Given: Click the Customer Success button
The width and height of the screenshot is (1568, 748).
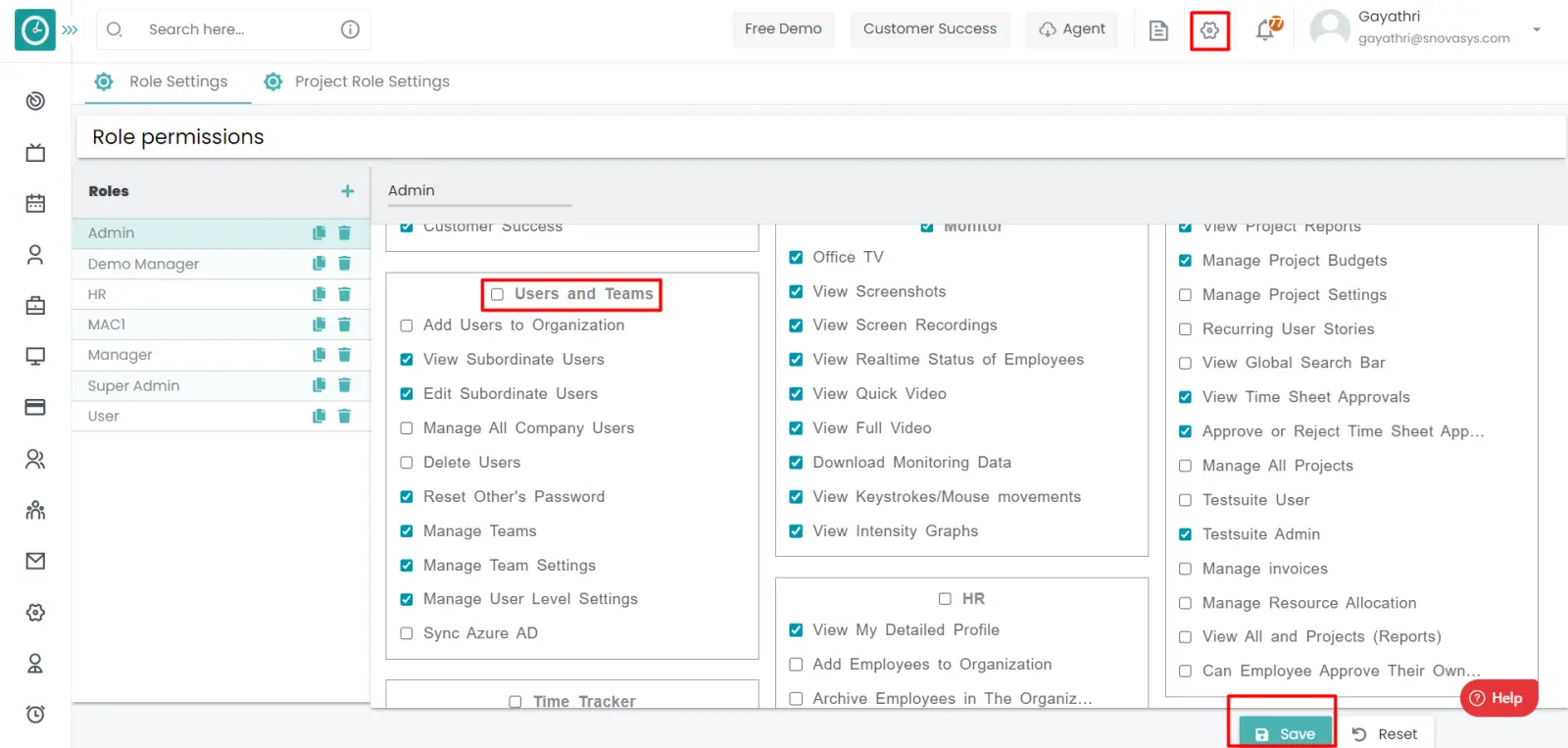Looking at the screenshot, I should click(x=930, y=29).
